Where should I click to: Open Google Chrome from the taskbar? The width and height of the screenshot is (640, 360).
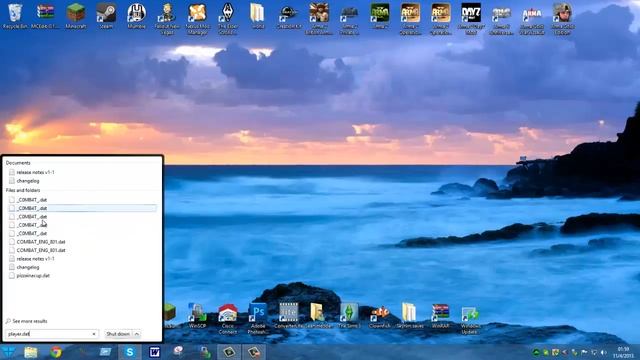(56, 352)
